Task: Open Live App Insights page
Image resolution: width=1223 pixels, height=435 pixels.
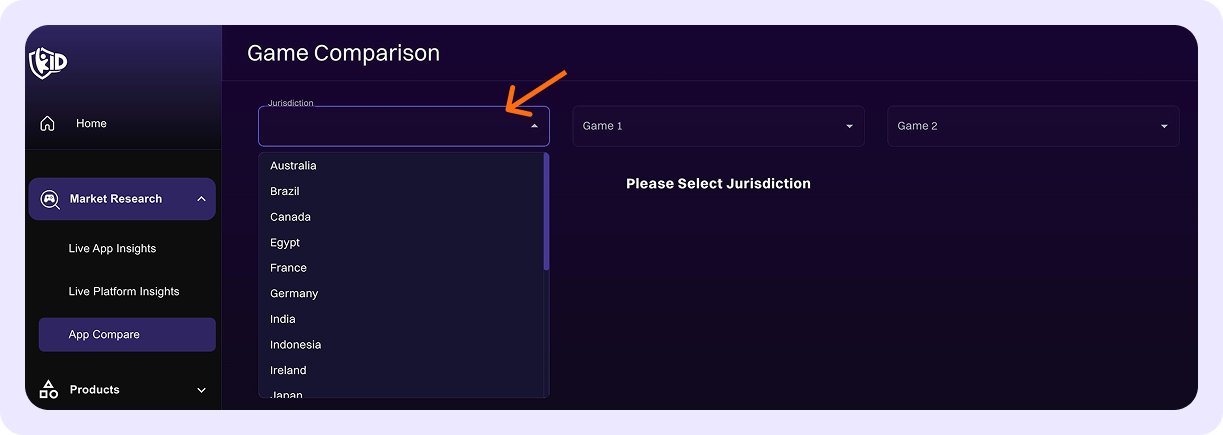Action: click(x=112, y=249)
